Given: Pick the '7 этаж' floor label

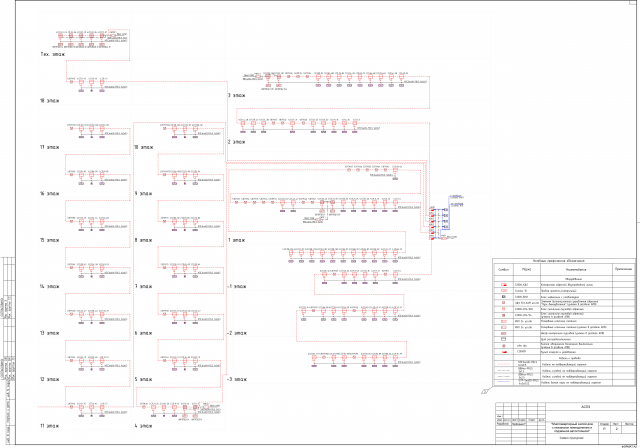Looking at the screenshot, I should (x=144, y=286).
